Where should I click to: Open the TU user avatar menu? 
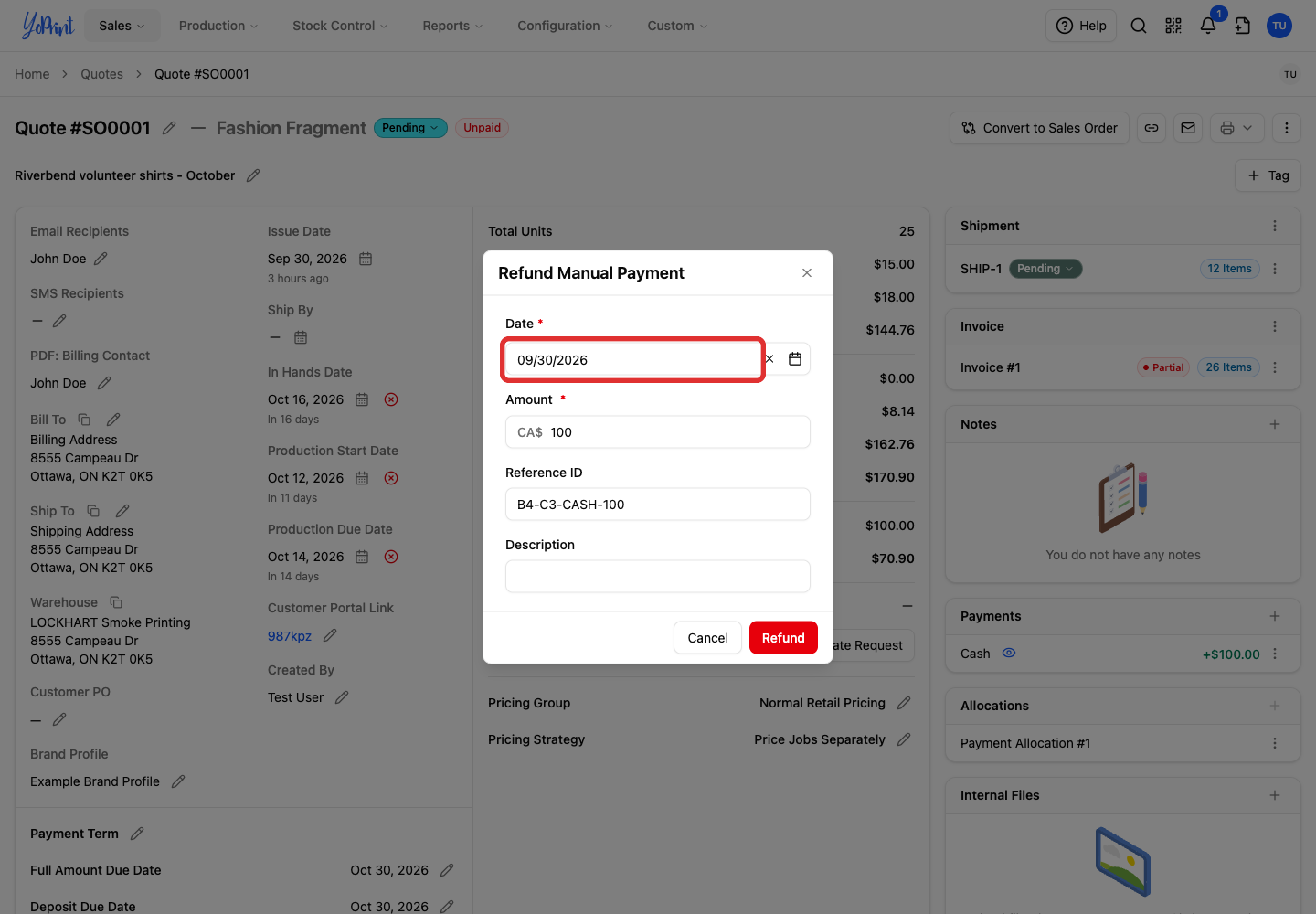(x=1279, y=26)
